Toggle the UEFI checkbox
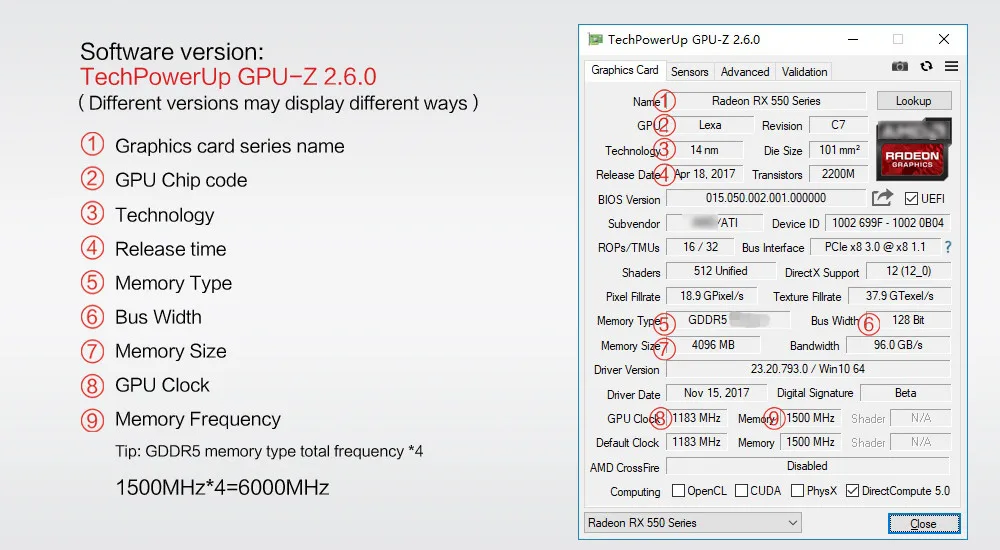Viewport: 1000px width, 550px height. coord(911,198)
